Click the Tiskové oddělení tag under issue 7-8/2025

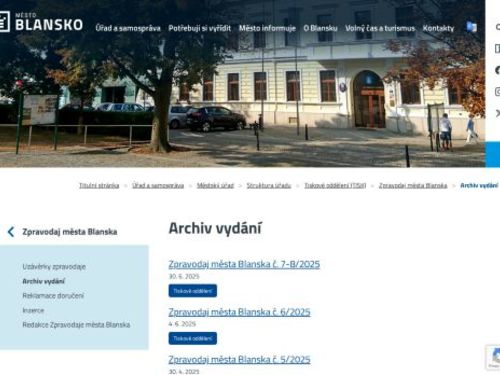(193, 291)
